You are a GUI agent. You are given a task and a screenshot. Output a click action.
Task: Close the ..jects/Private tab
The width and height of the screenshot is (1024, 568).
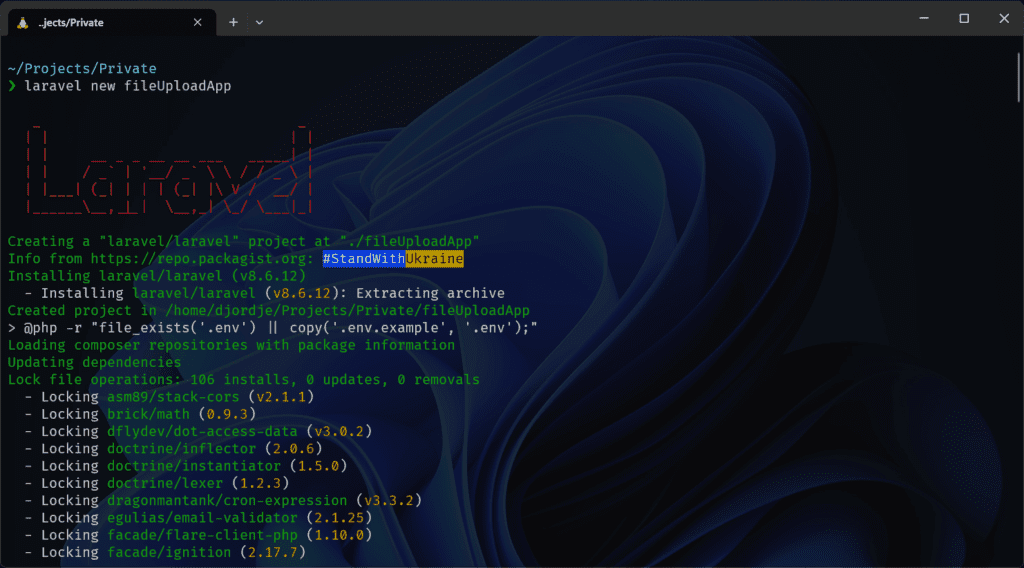(197, 23)
